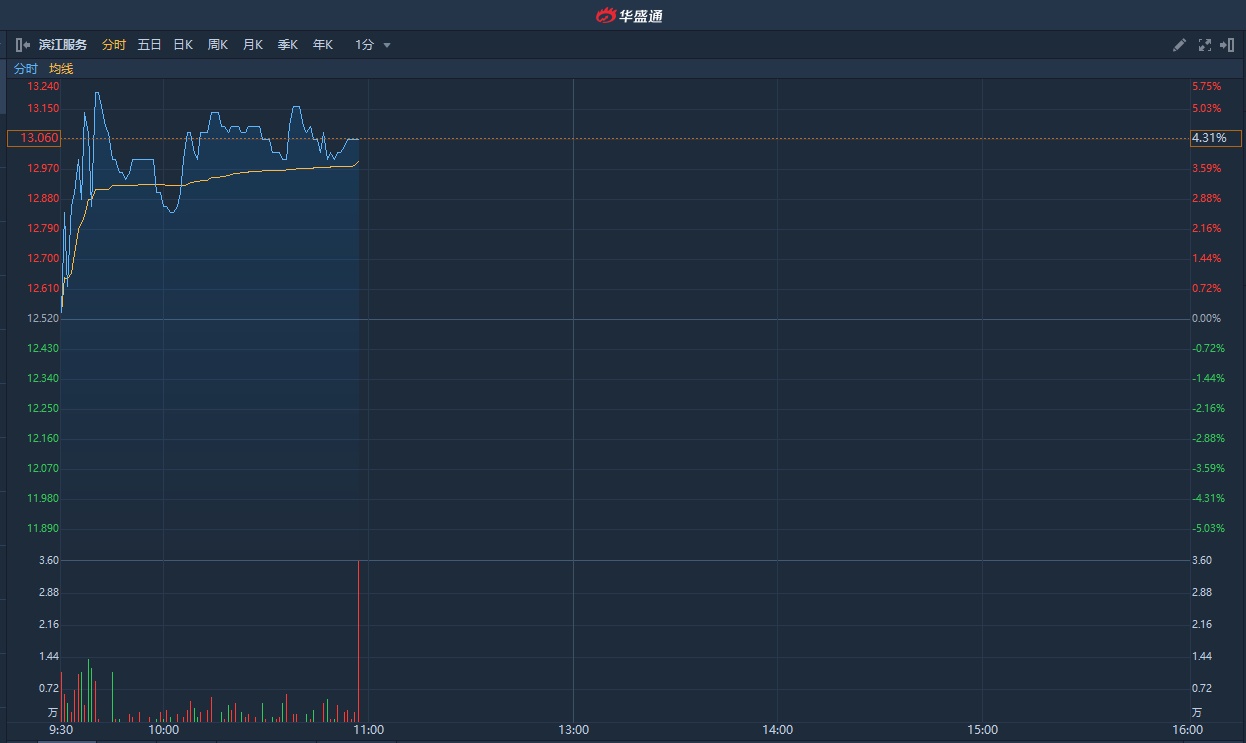This screenshot has height=743, width=1246.
Task: Click the tall red volume spike bar
Action: tap(358, 641)
